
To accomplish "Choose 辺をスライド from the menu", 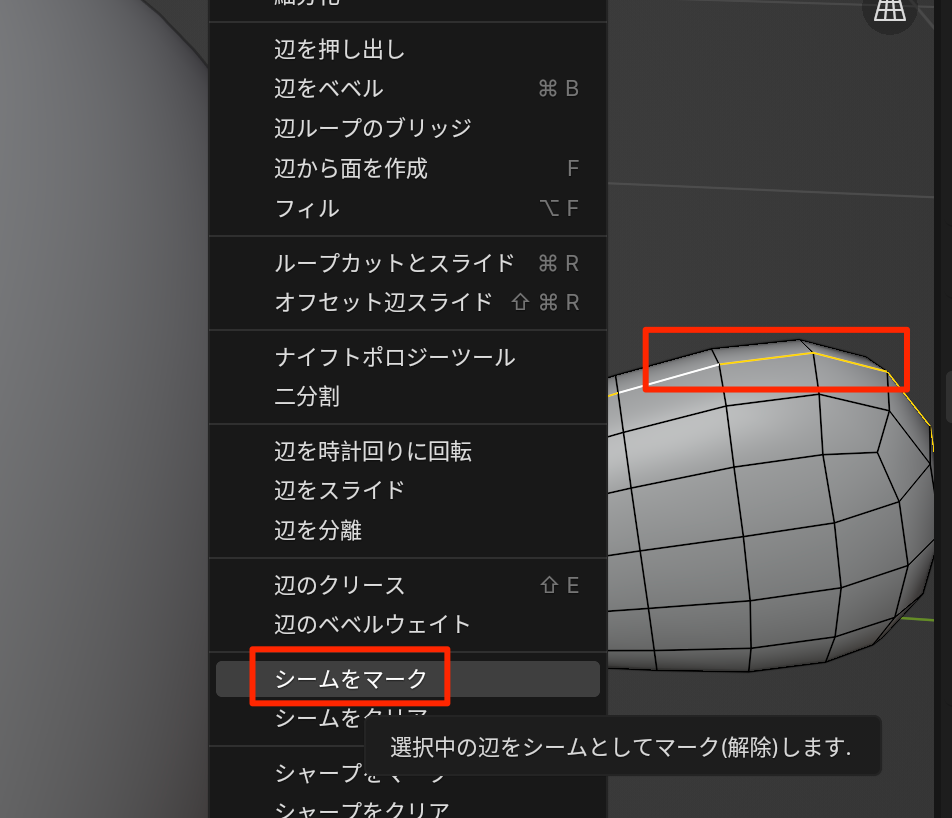I will tap(339, 490).
